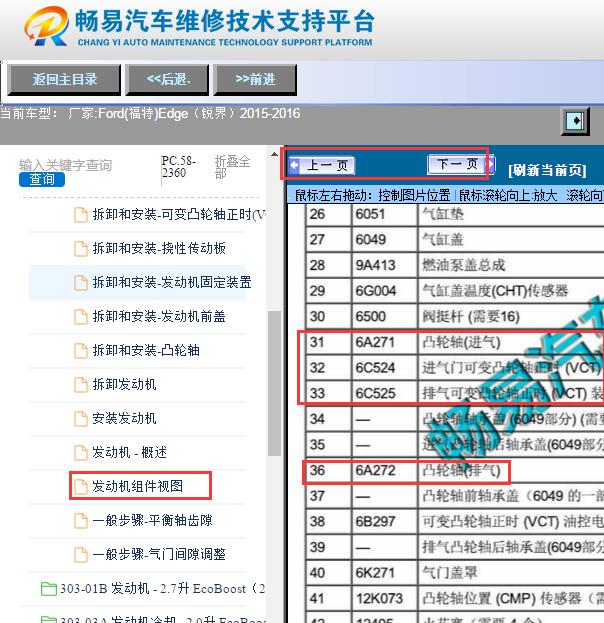Click part number 6C525 cell
Image resolution: width=604 pixels, height=623 pixels.
click(385, 393)
